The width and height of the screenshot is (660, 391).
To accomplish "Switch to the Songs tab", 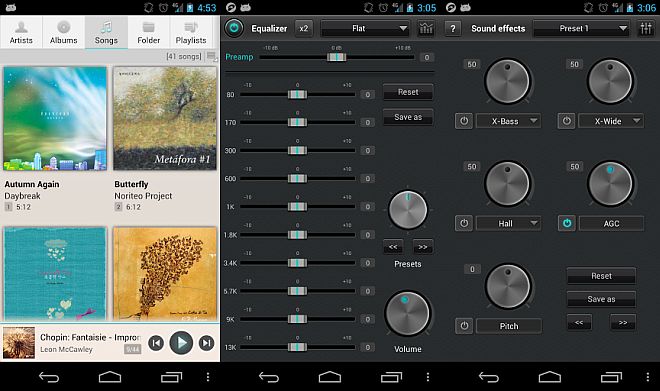I will tap(106, 33).
